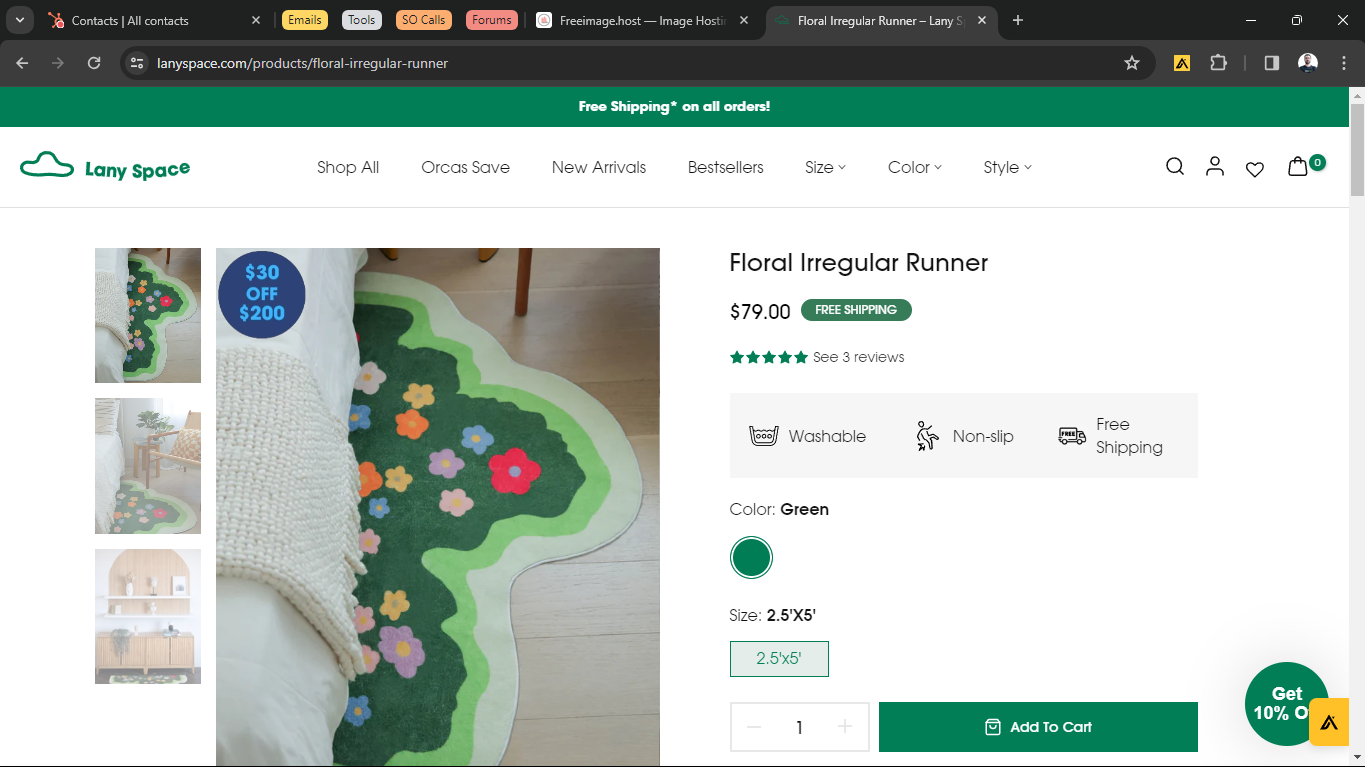
Task: Expand the Size menu dropdown
Action: pos(825,167)
